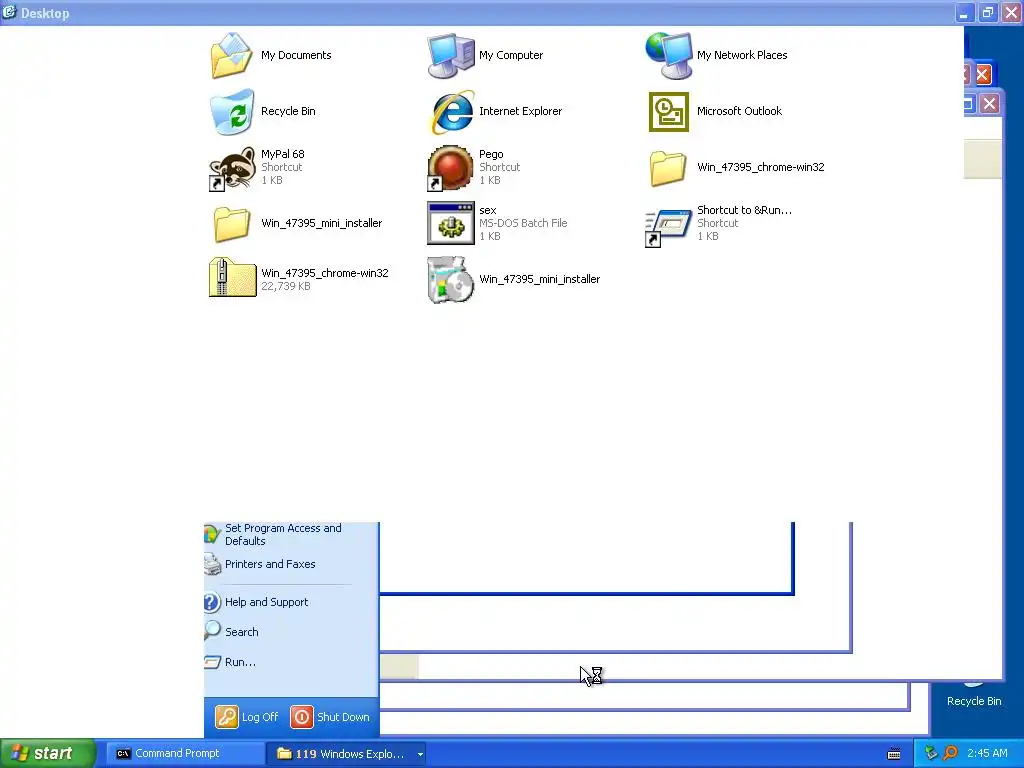Select the MyPal 68 raccoon shortcut icon
The width and height of the screenshot is (1024, 768).
click(232, 168)
